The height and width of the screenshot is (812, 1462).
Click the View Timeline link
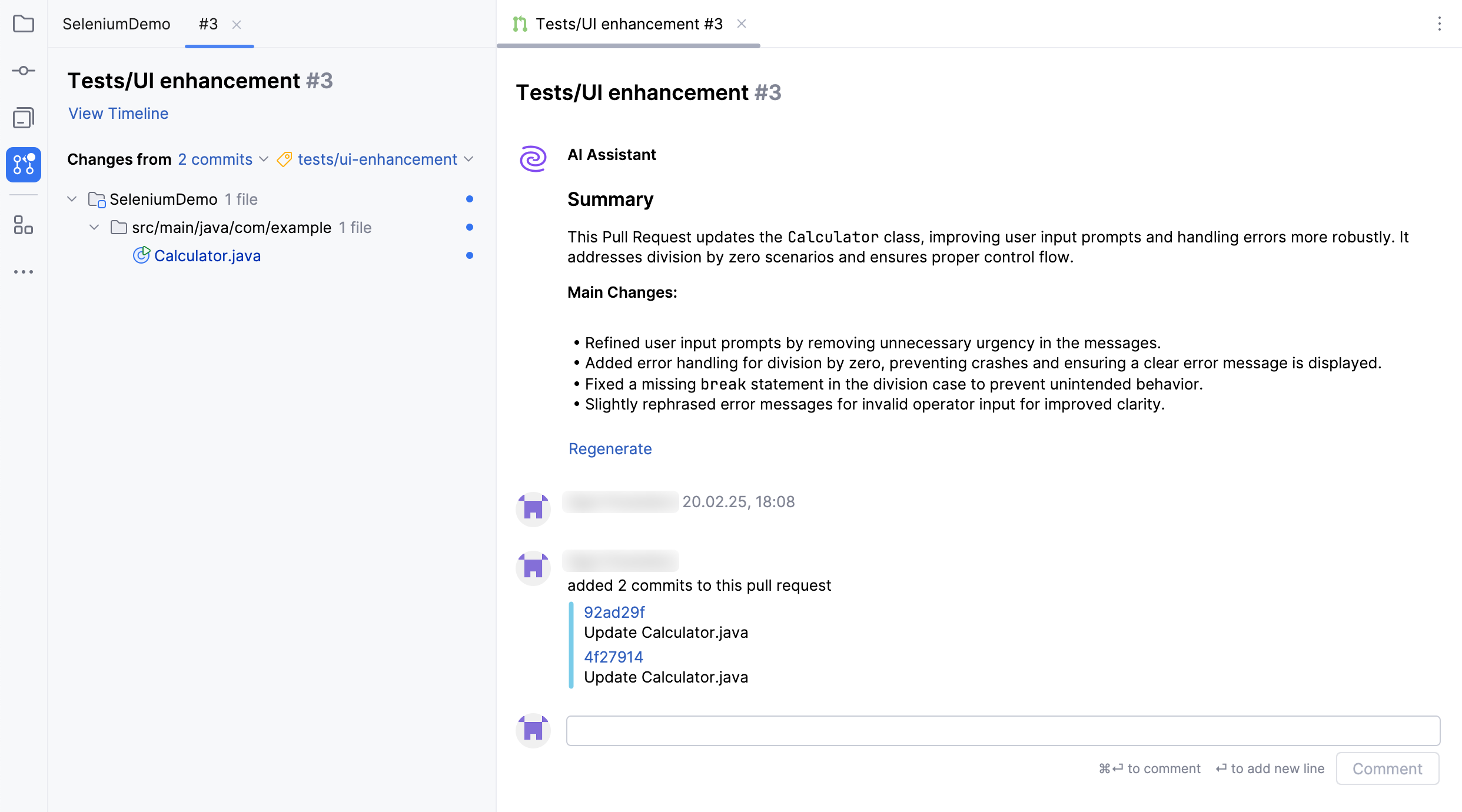click(x=118, y=114)
